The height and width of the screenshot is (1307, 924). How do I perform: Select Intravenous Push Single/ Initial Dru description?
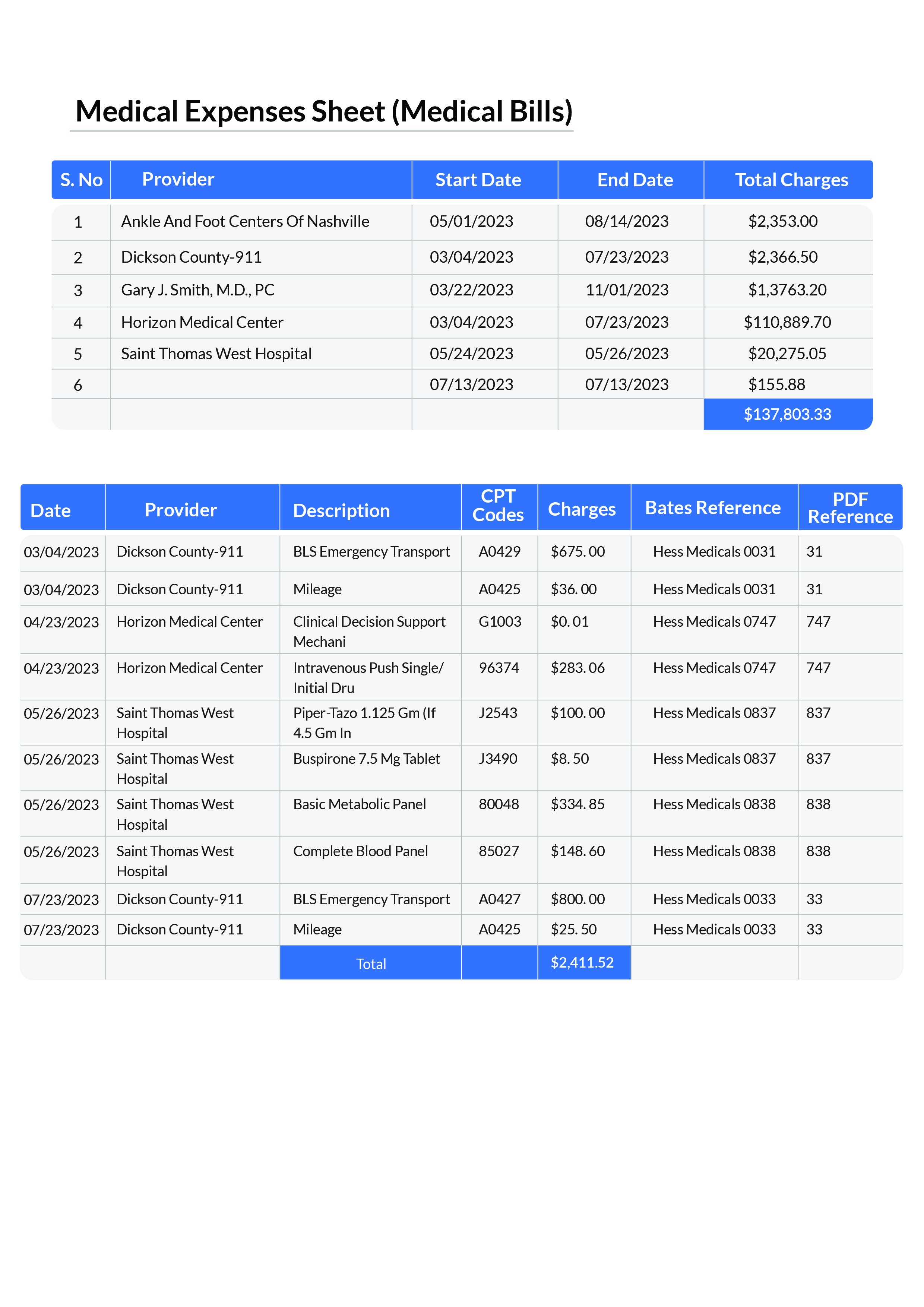coord(368,678)
